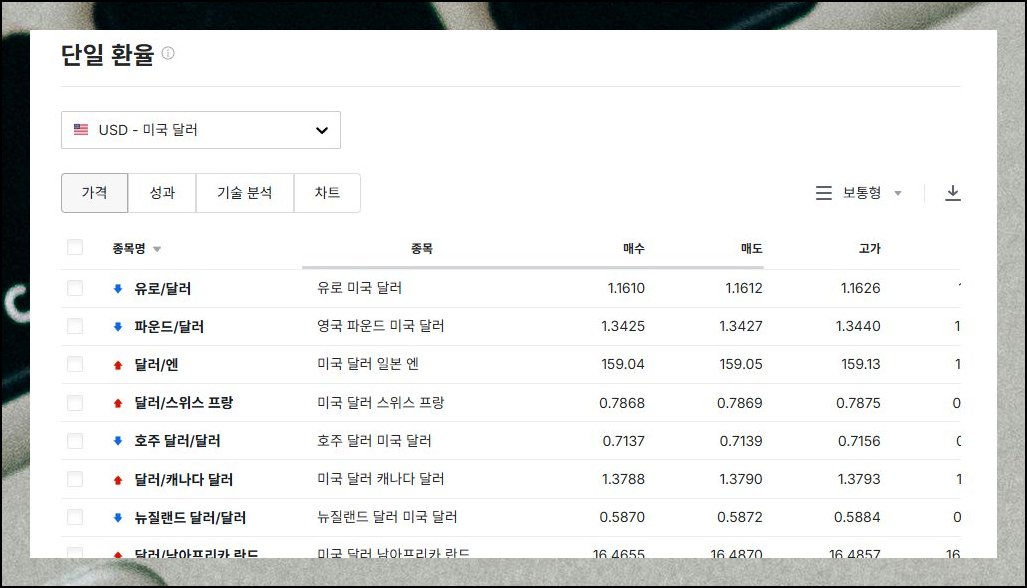Click the 유로 미국 달러 description cell

click(360, 287)
